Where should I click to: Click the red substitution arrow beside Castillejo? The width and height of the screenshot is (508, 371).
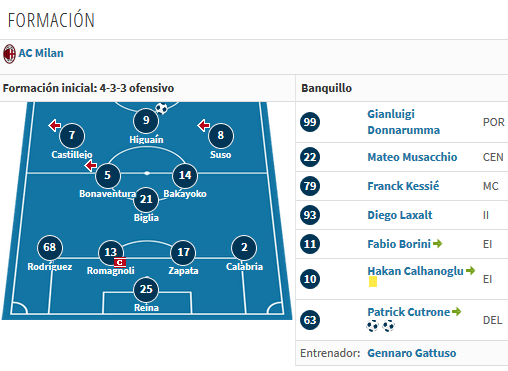point(55,126)
